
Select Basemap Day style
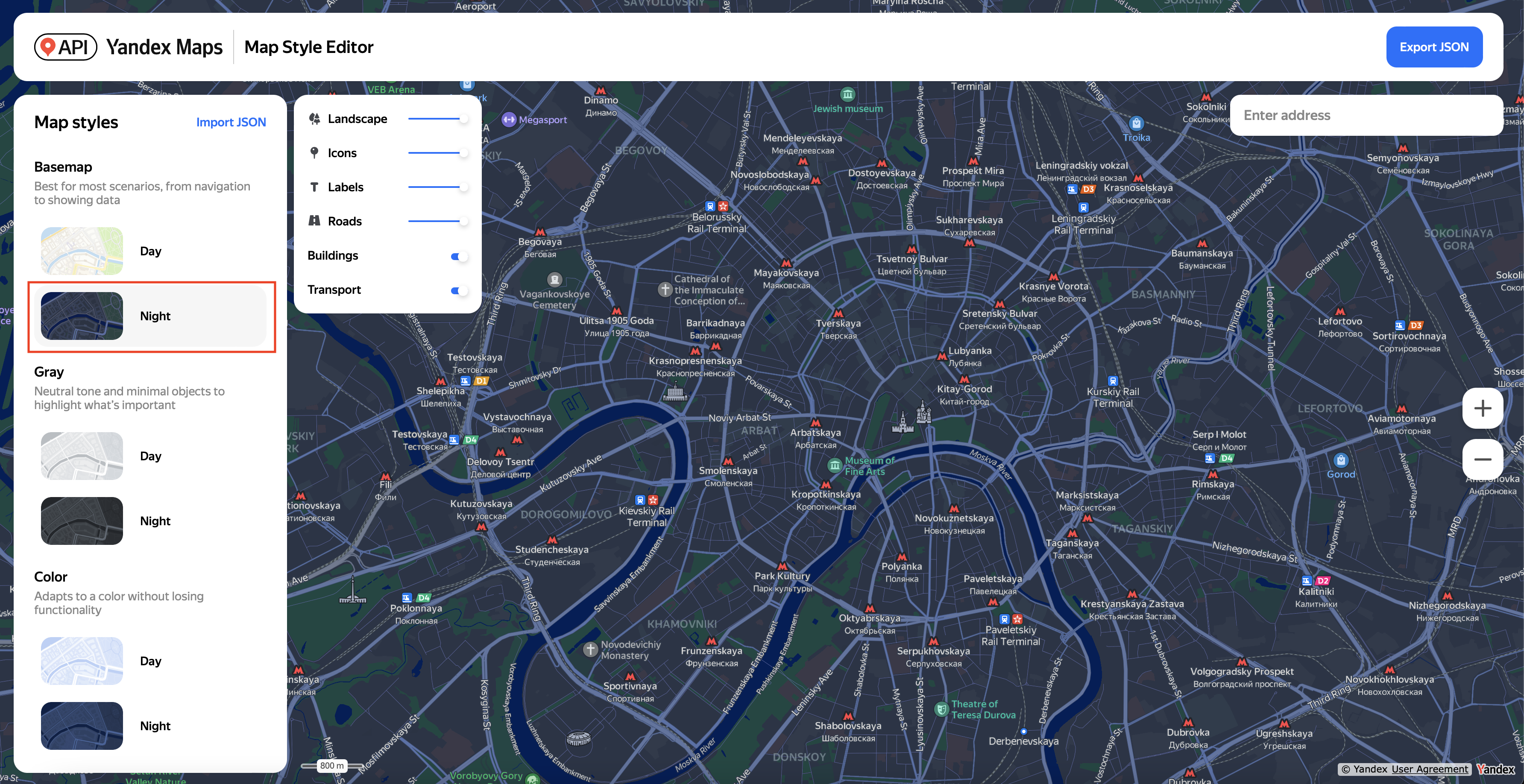150,251
